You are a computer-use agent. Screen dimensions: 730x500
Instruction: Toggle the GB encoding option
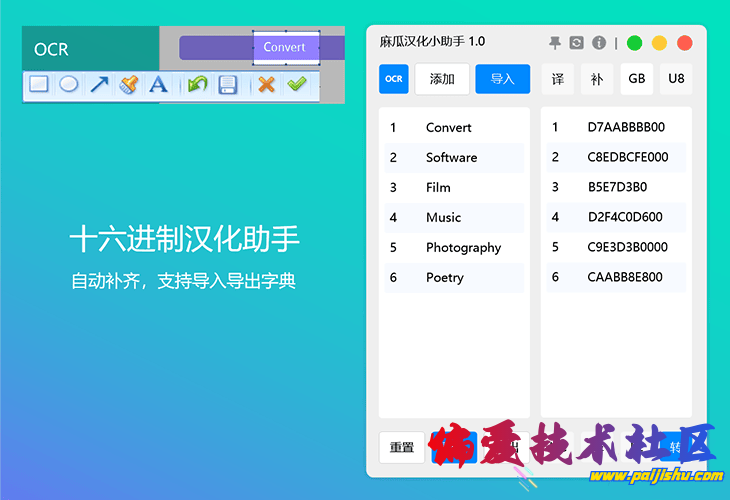pyautogui.click(x=636, y=79)
